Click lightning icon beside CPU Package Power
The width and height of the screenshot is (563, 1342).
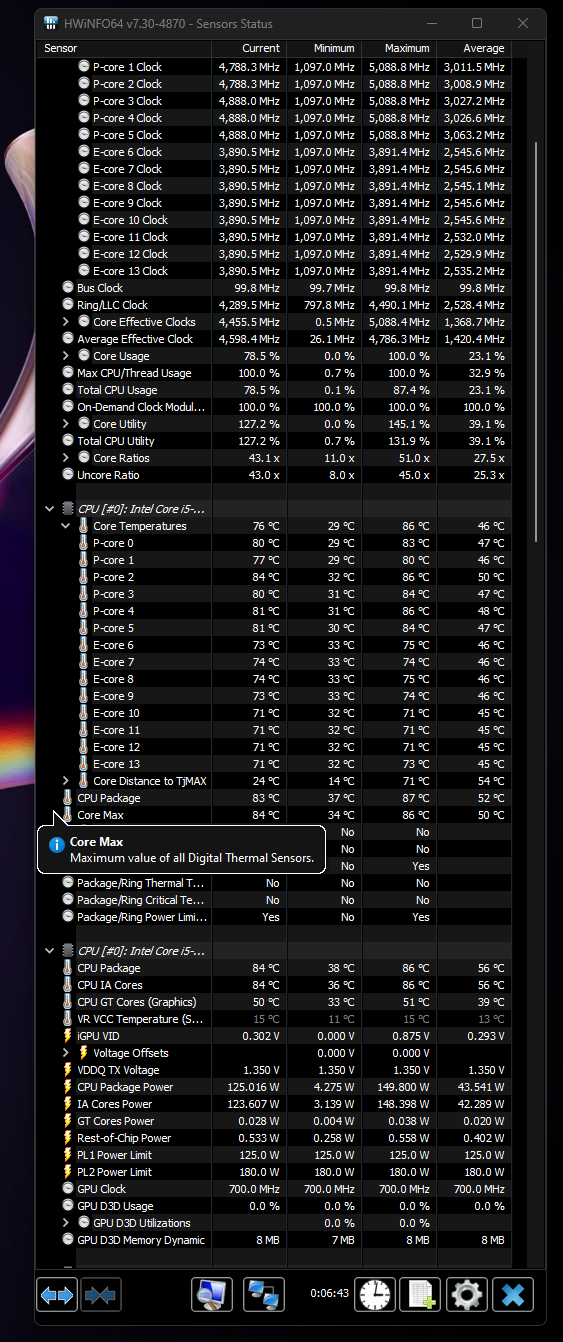point(68,1087)
